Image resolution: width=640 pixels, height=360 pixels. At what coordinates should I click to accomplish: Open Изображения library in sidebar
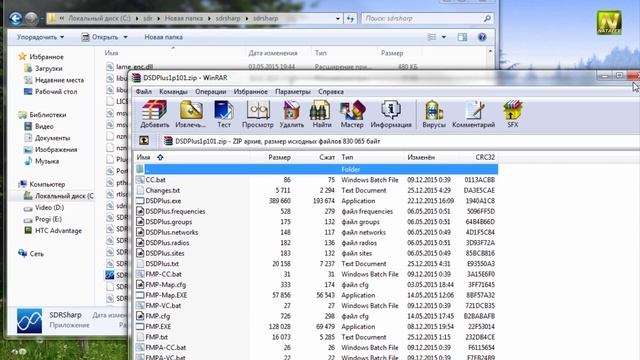(x=56, y=149)
